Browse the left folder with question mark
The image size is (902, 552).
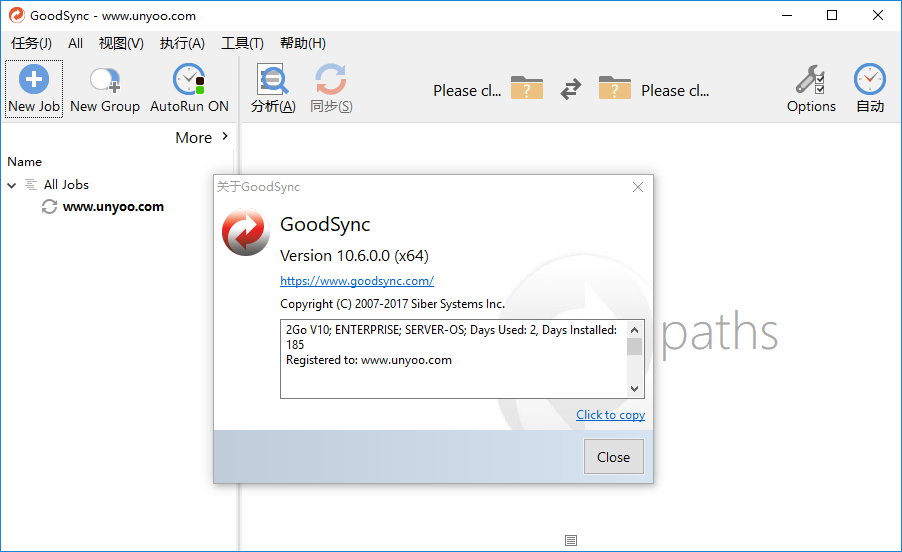point(526,88)
